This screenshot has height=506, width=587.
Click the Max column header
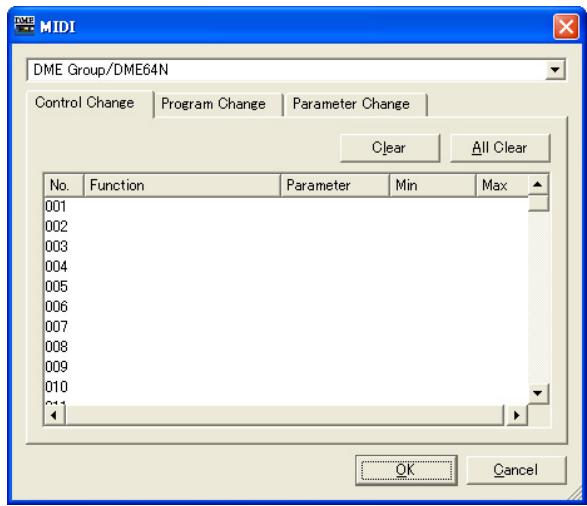point(502,185)
